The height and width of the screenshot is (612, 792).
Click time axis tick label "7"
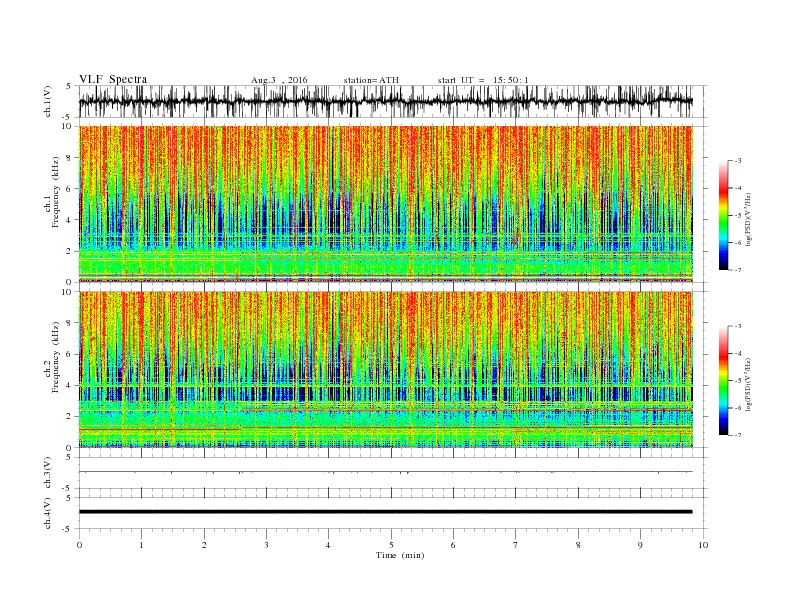point(516,545)
